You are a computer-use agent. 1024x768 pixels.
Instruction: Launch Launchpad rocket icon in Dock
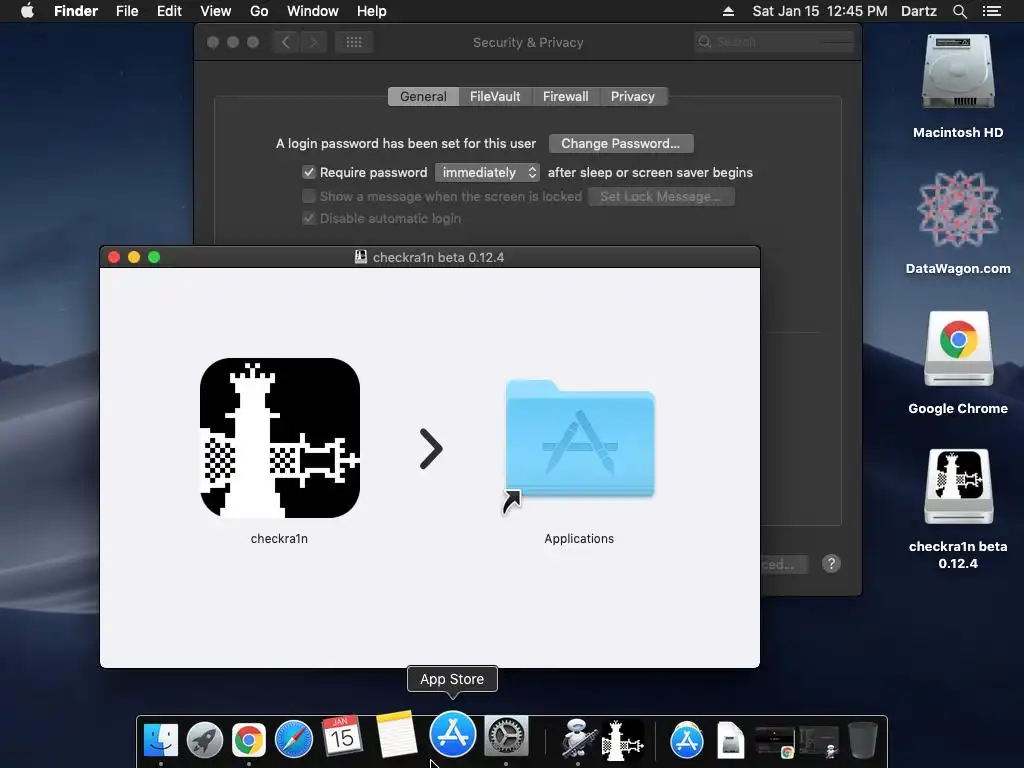(204, 739)
